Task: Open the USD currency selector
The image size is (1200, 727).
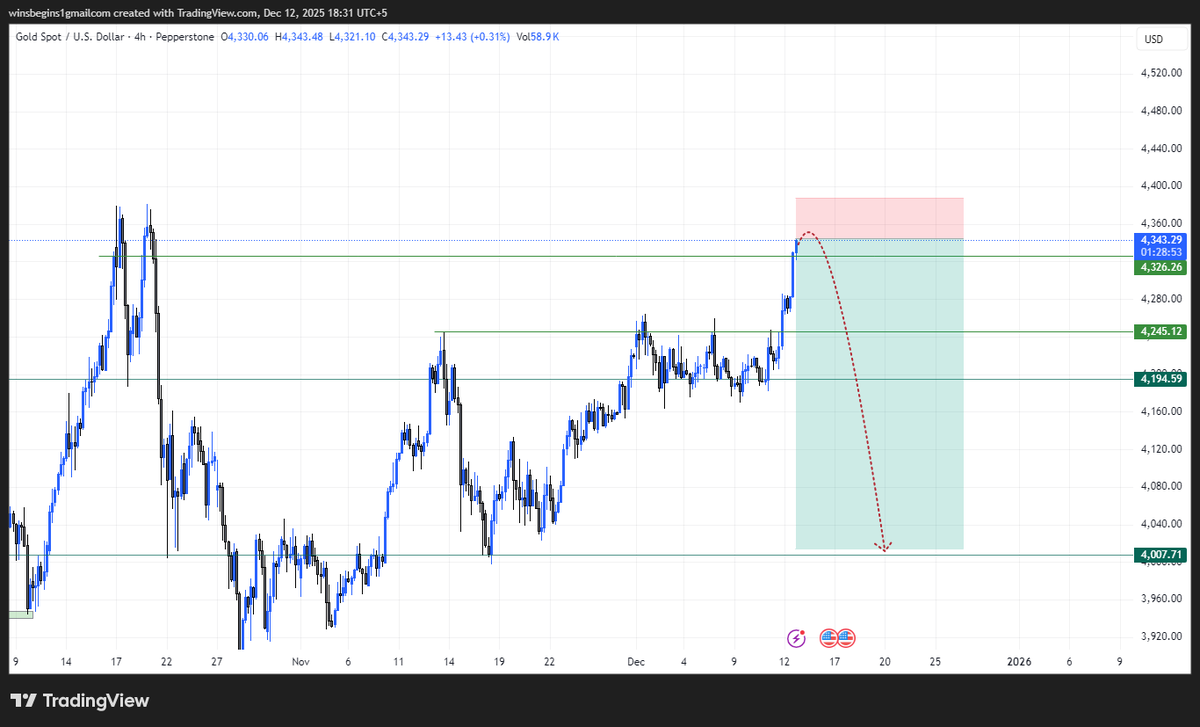Action: pos(1154,39)
